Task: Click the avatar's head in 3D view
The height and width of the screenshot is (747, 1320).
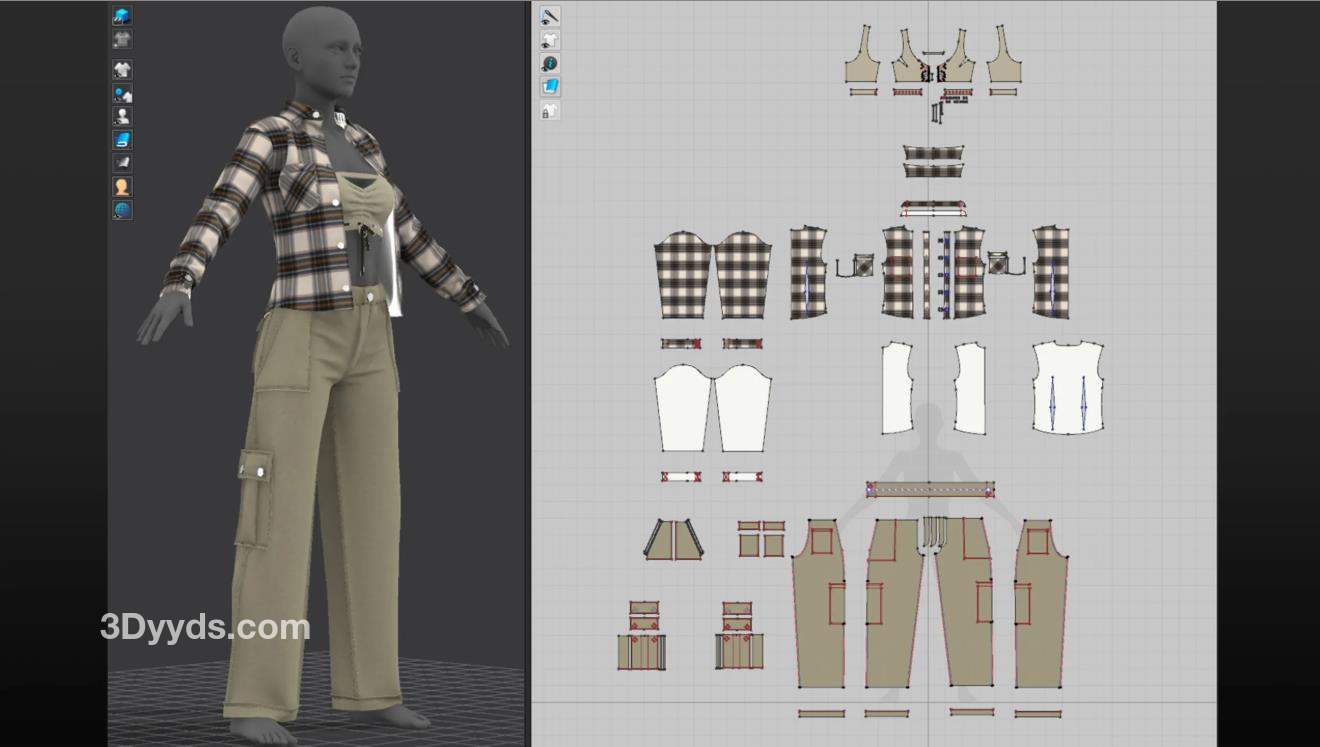Action: click(x=320, y=48)
